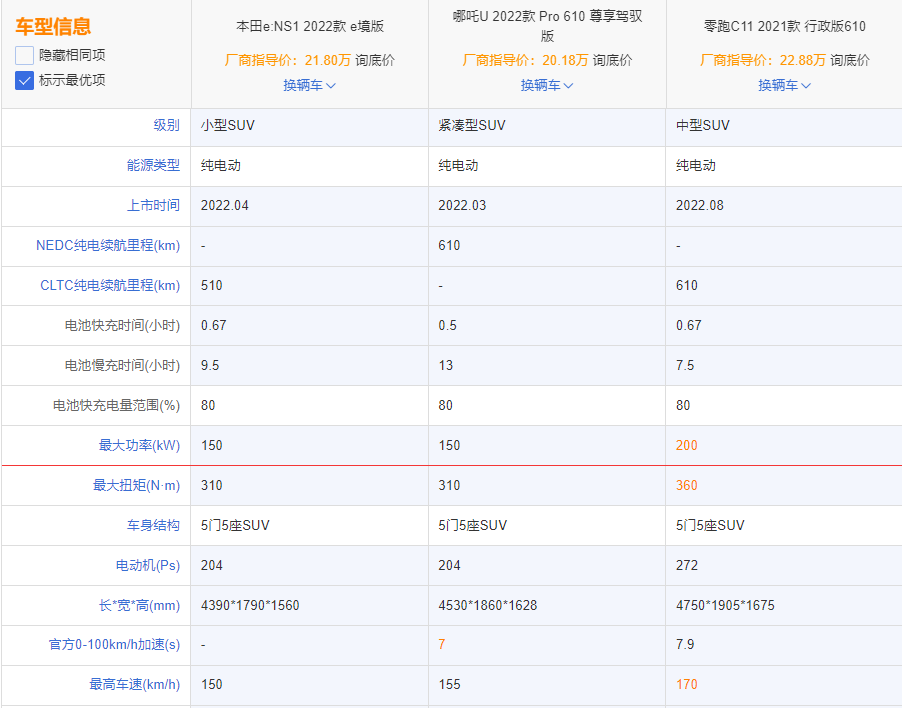
Task: Open 换辆车 dropdown under 哪吒U
Action: click(547, 85)
